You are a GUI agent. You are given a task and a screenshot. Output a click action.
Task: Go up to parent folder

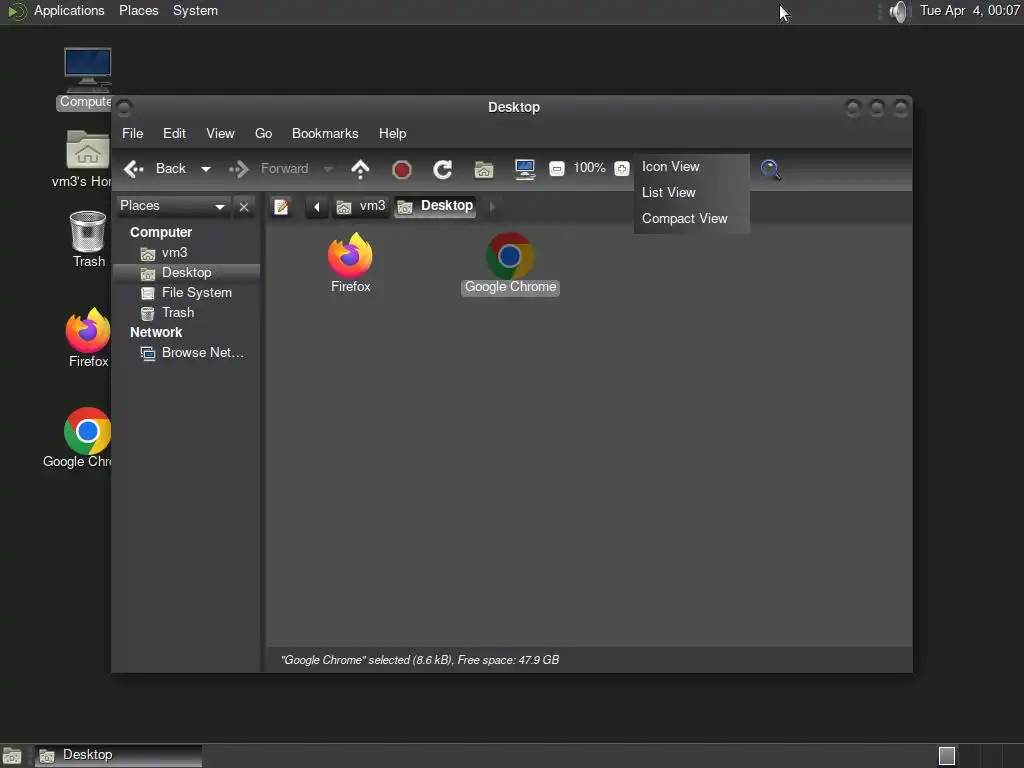point(360,169)
